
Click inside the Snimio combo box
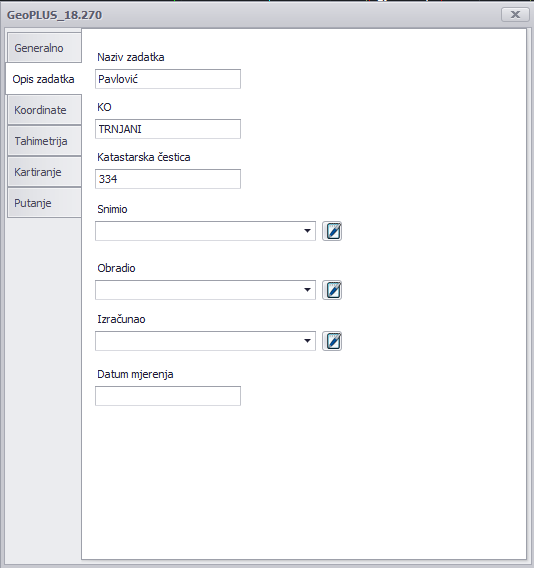[x=205, y=231]
